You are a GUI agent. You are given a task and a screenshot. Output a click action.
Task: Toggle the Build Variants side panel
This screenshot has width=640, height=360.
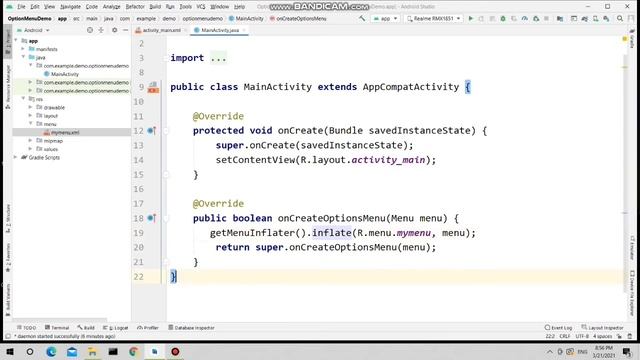8,300
